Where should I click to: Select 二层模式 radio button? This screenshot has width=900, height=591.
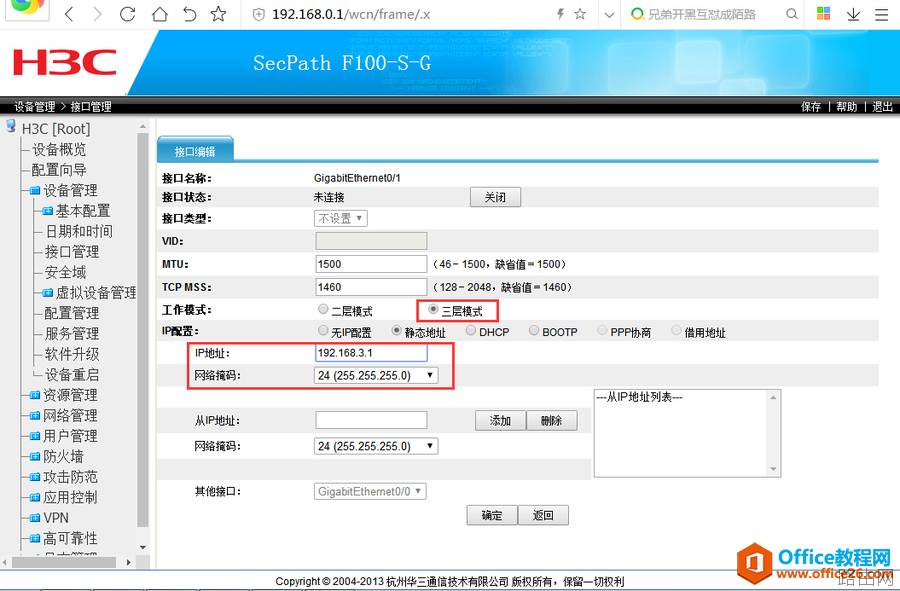tap(323, 309)
